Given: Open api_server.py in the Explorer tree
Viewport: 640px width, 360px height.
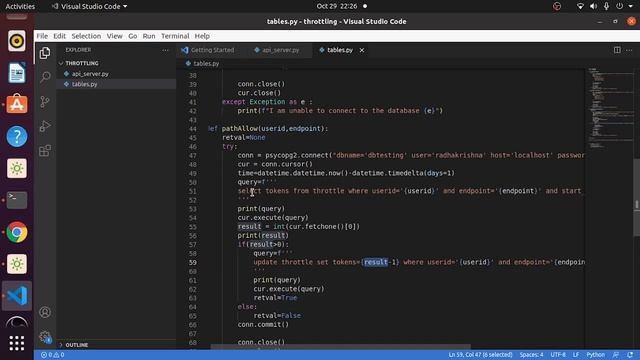Looking at the screenshot, I should [90, 74].
